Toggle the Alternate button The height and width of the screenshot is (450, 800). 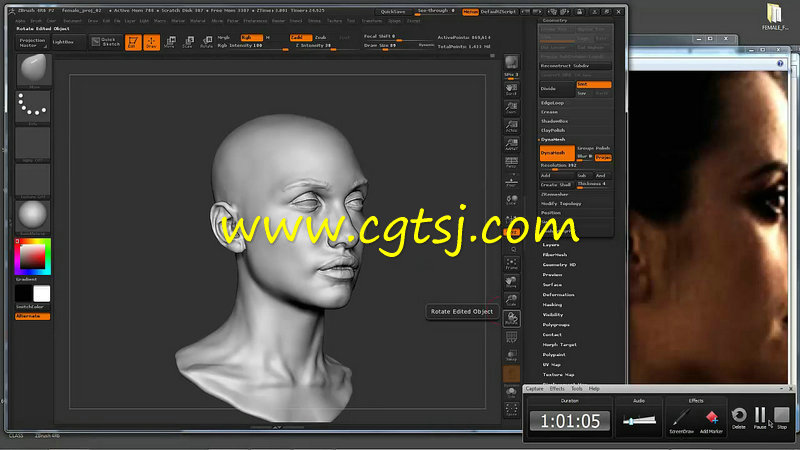click(32, 316)
